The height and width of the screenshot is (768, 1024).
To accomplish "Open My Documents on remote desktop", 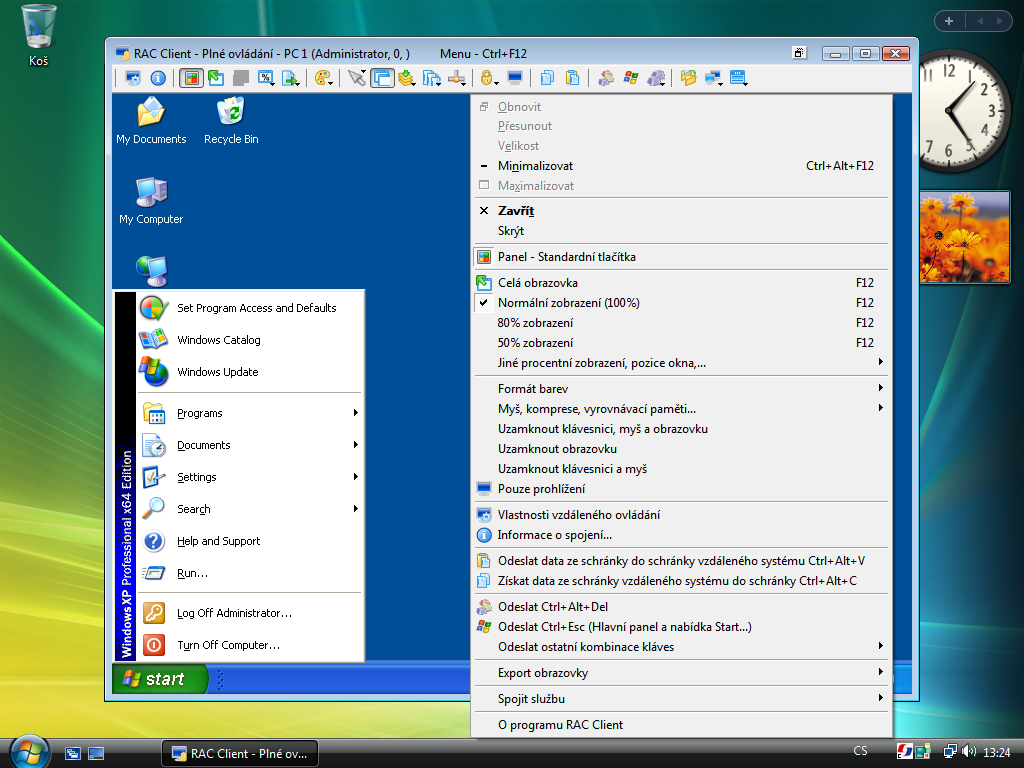I will click(151, 120).
